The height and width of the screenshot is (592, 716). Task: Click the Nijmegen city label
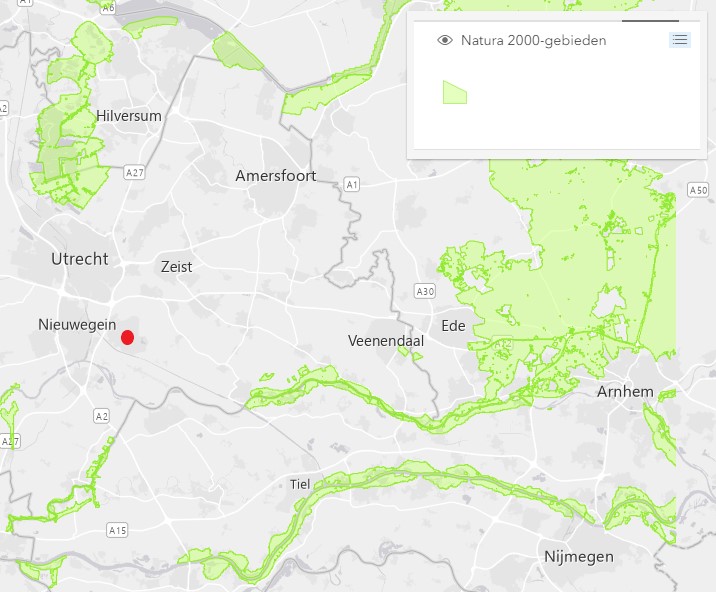[579, 557]
